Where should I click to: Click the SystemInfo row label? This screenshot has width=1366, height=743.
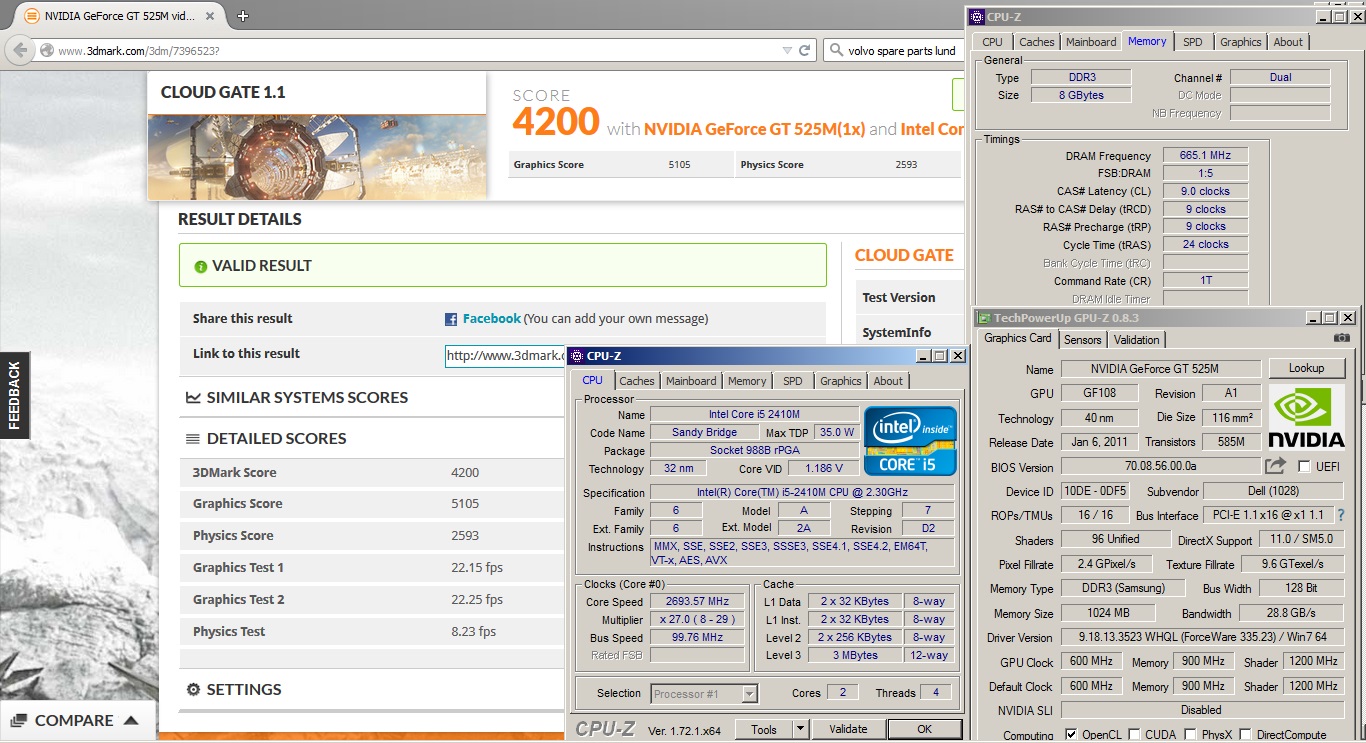coord(897,333)
